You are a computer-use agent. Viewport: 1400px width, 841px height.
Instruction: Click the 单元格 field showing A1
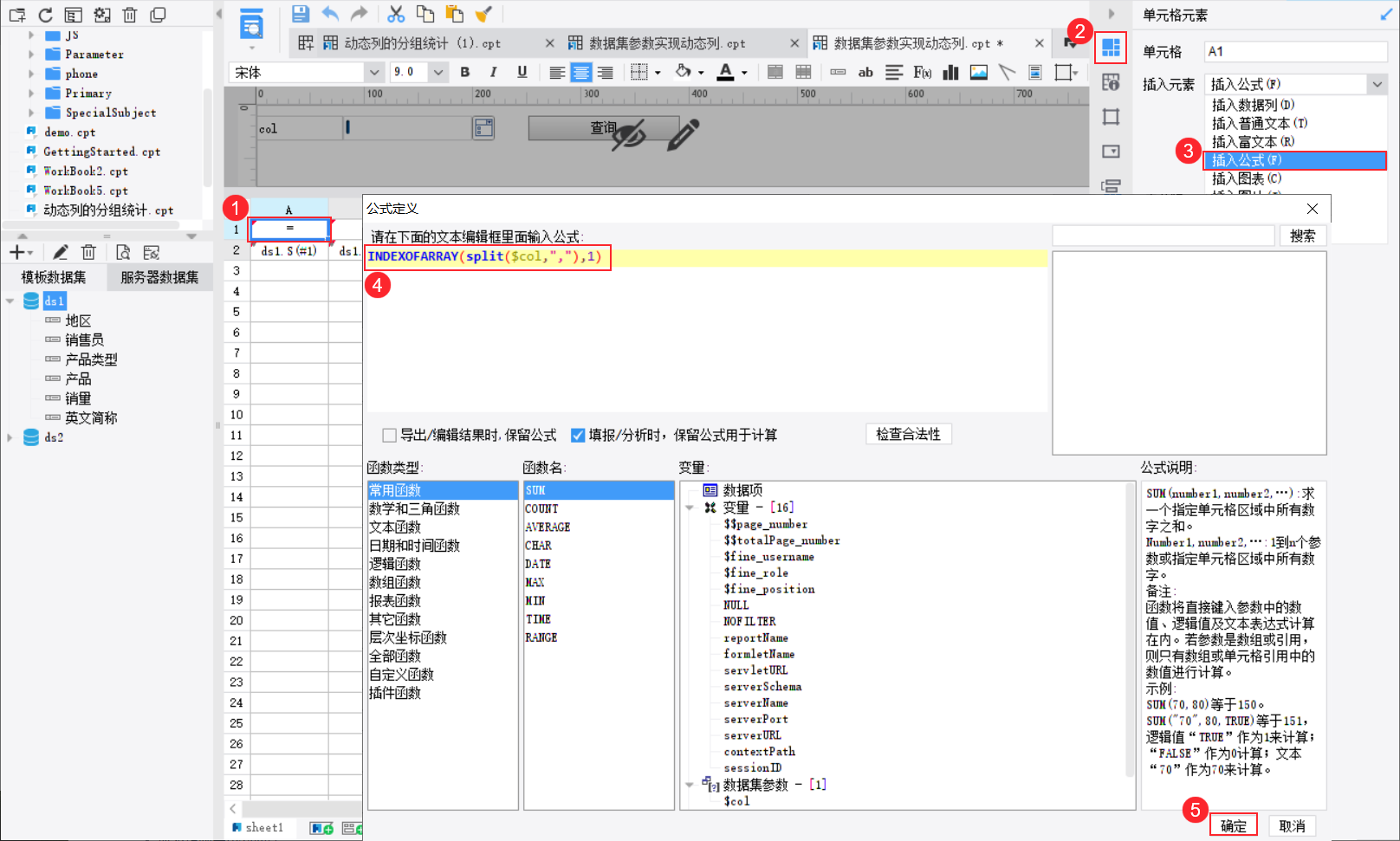[1295, 51]
